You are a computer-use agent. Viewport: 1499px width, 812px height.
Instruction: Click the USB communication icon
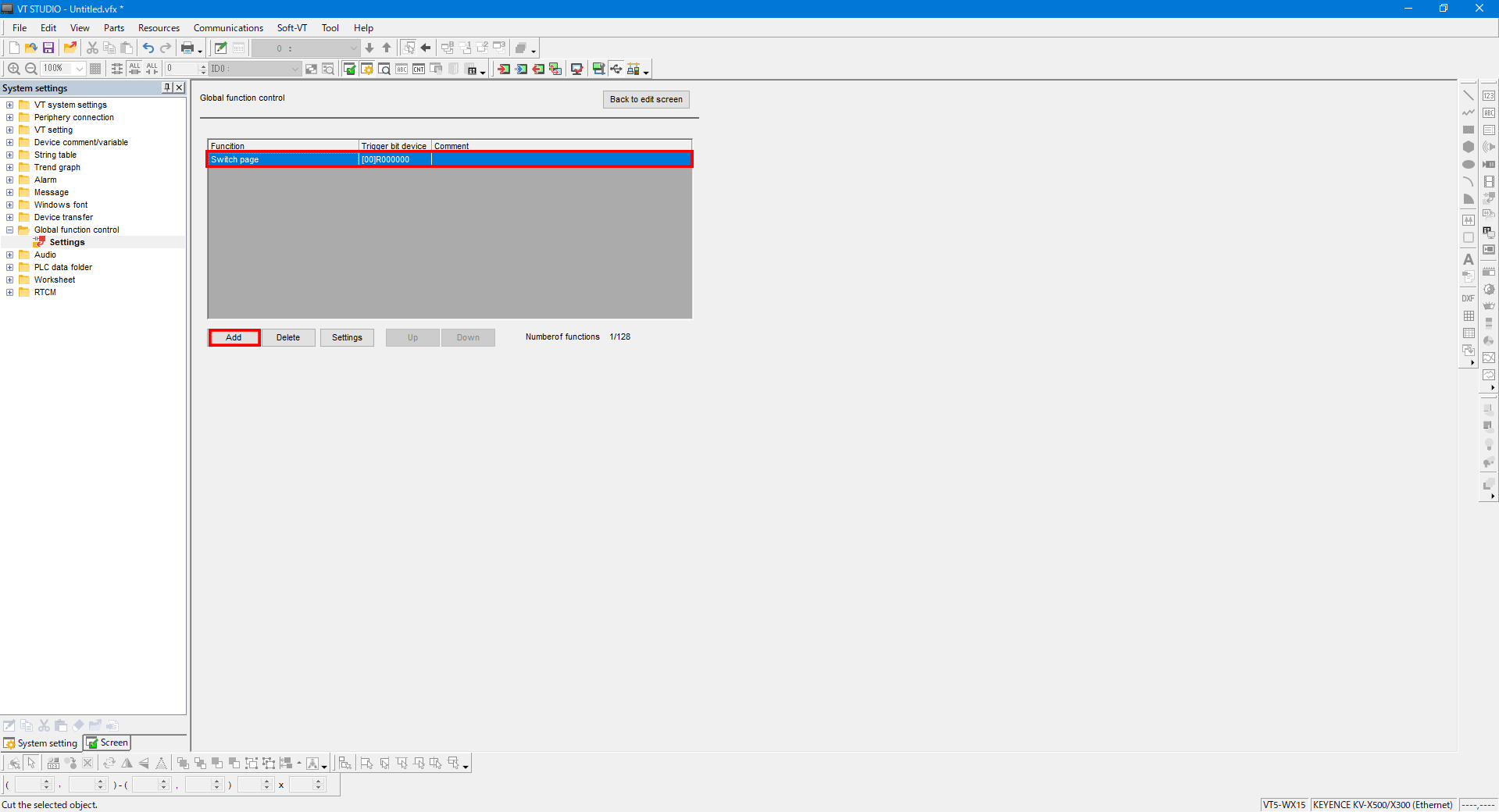point(616,69)
